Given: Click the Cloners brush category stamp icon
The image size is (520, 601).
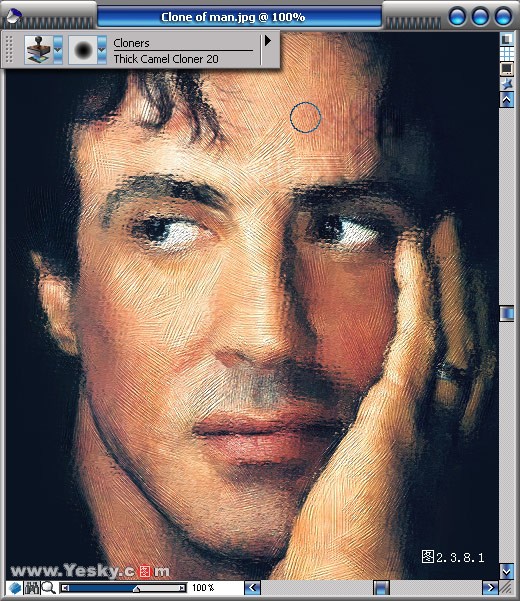Looking at the screenshot, I should (x=38, y=49).
